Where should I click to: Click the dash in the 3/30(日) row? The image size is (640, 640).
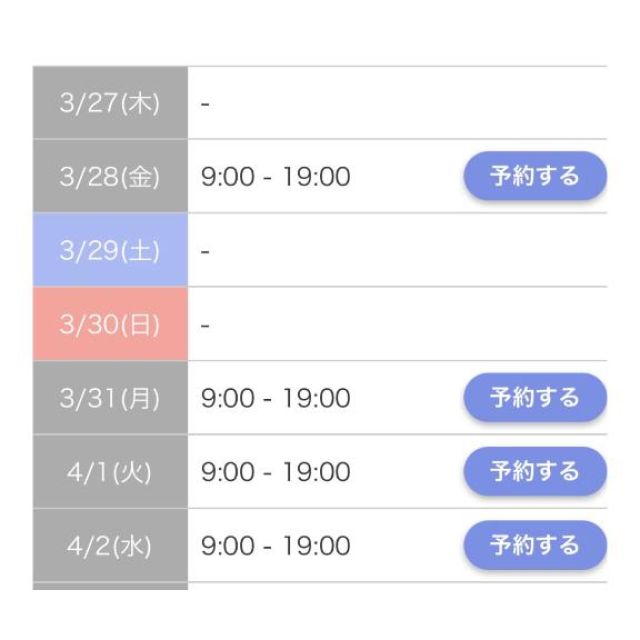tap(204, 325)
